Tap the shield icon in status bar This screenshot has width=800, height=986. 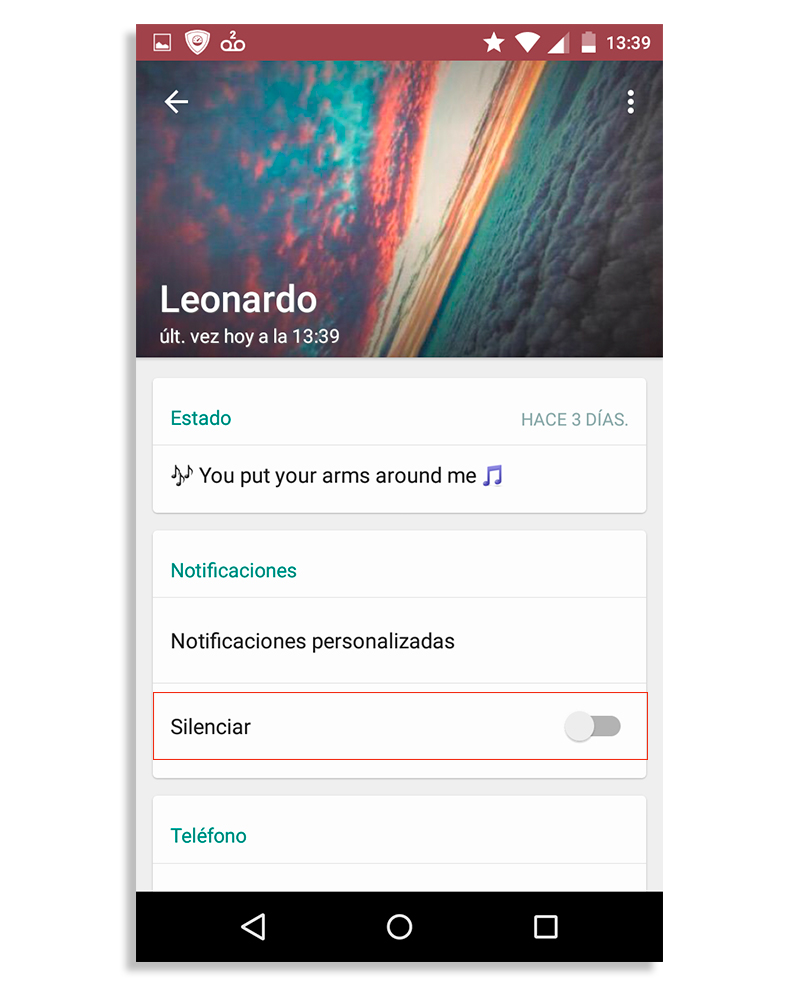tap(198, 43)
